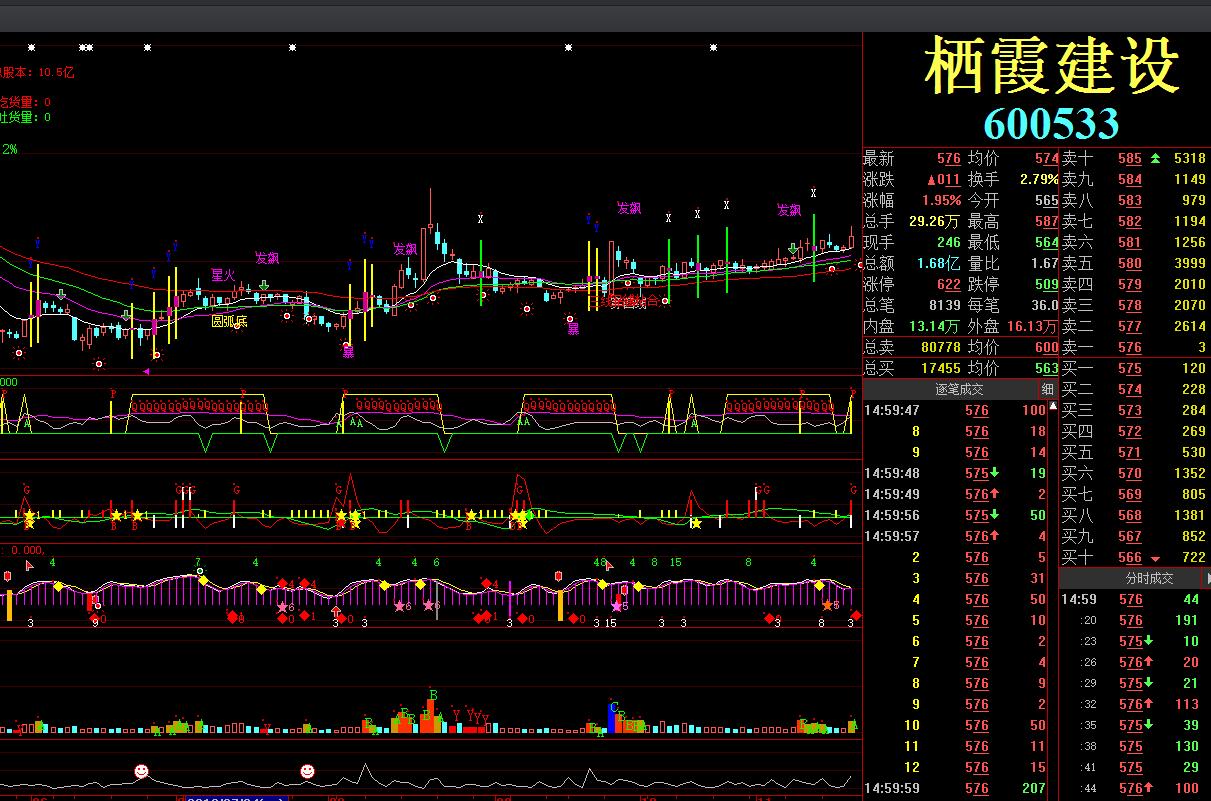Click the magenta left arrow below K-line chart

tap(147, 371)
